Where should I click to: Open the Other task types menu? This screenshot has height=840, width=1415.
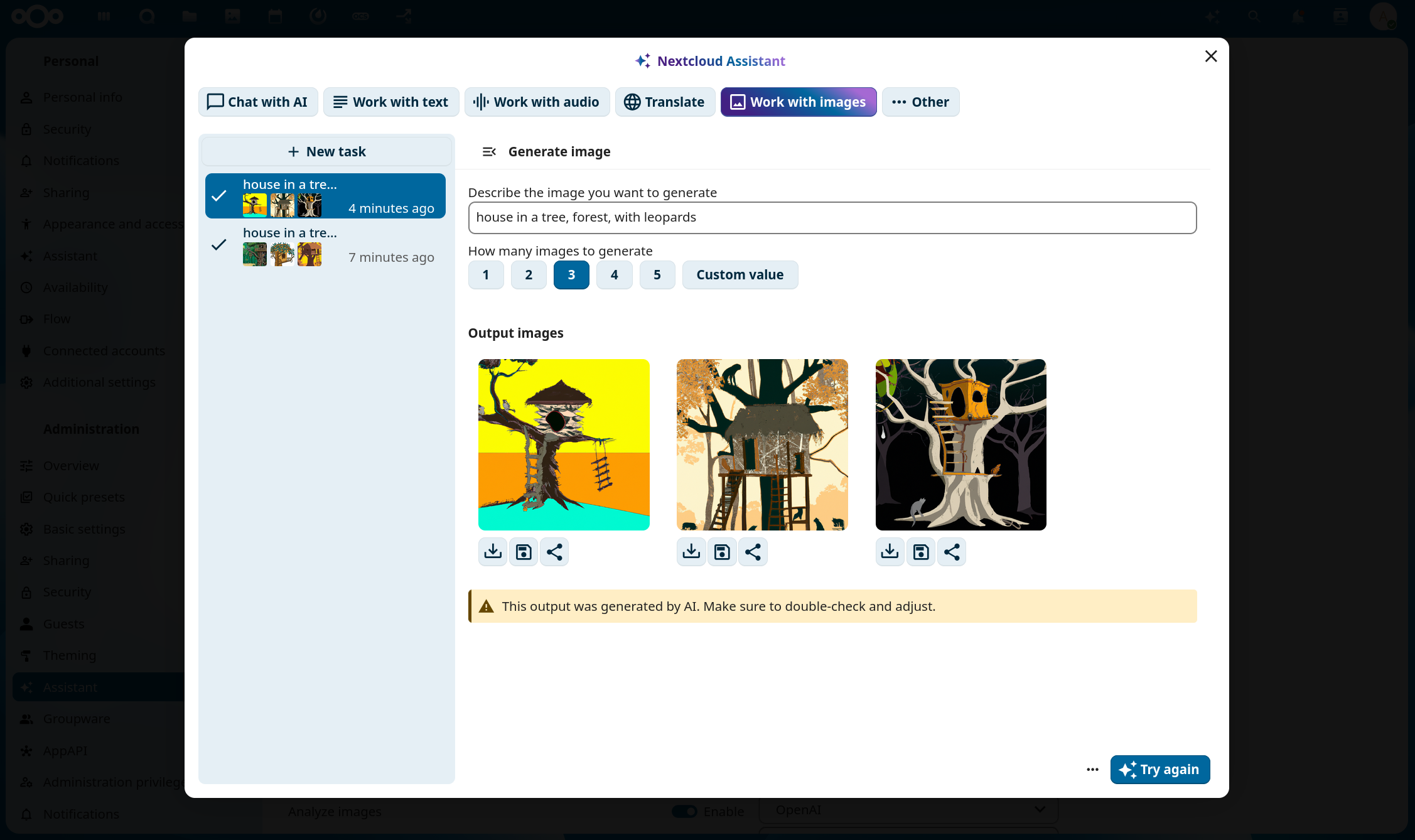(920, 102)
